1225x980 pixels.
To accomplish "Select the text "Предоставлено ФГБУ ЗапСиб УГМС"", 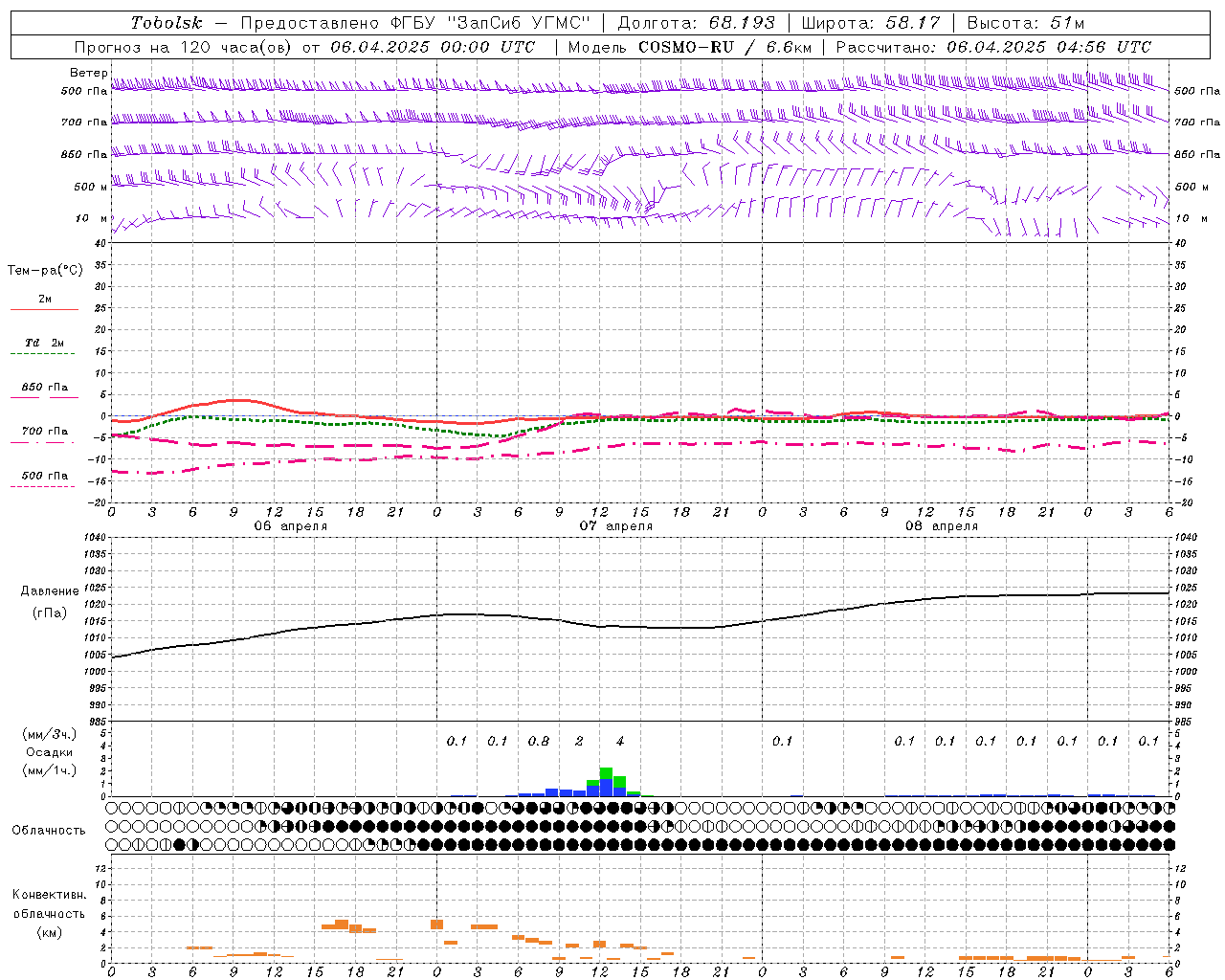I will pos(415,23).
